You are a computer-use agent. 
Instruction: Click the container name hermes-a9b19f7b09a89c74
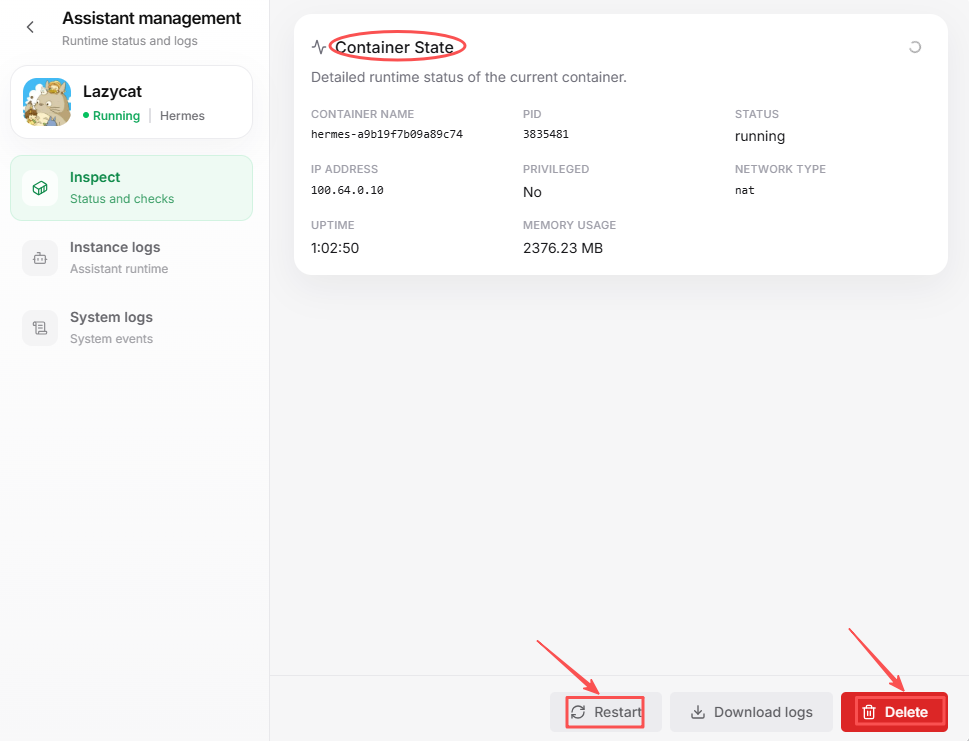coord(387,134)
